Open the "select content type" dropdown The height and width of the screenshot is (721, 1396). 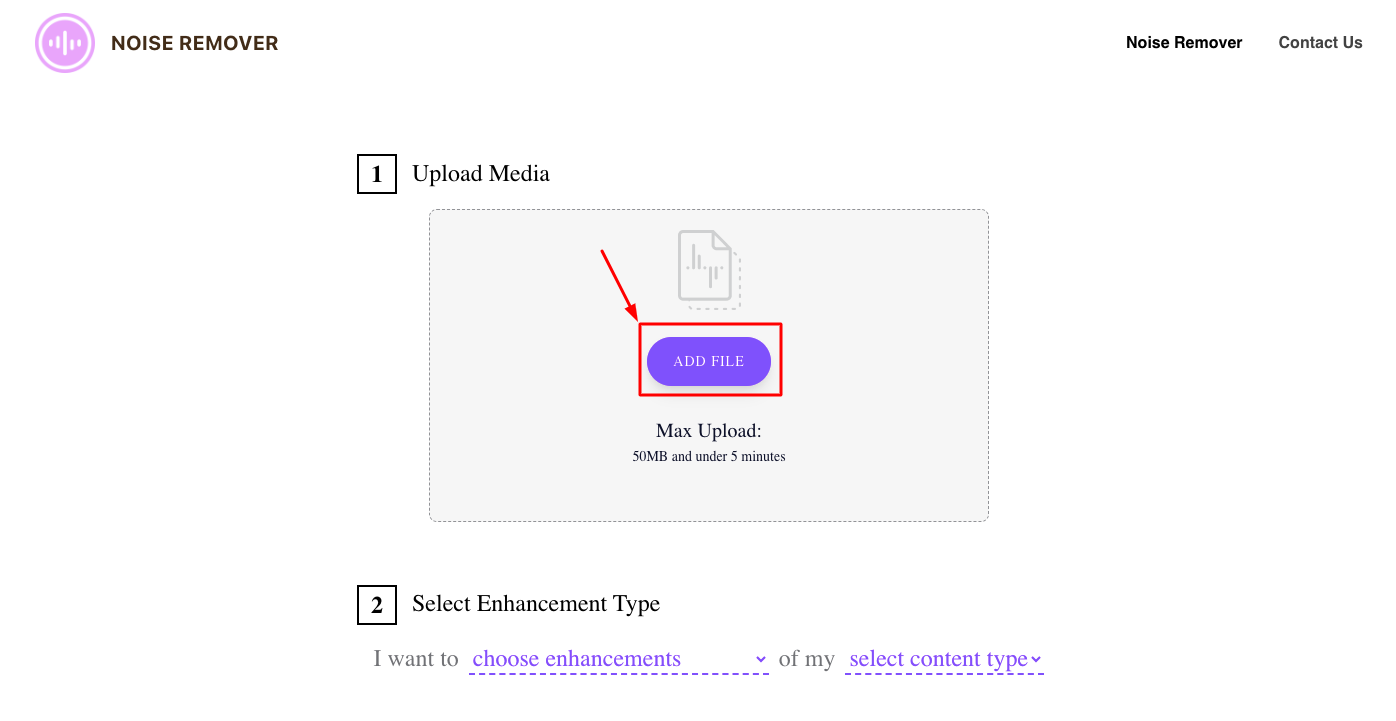pos(938,660)
